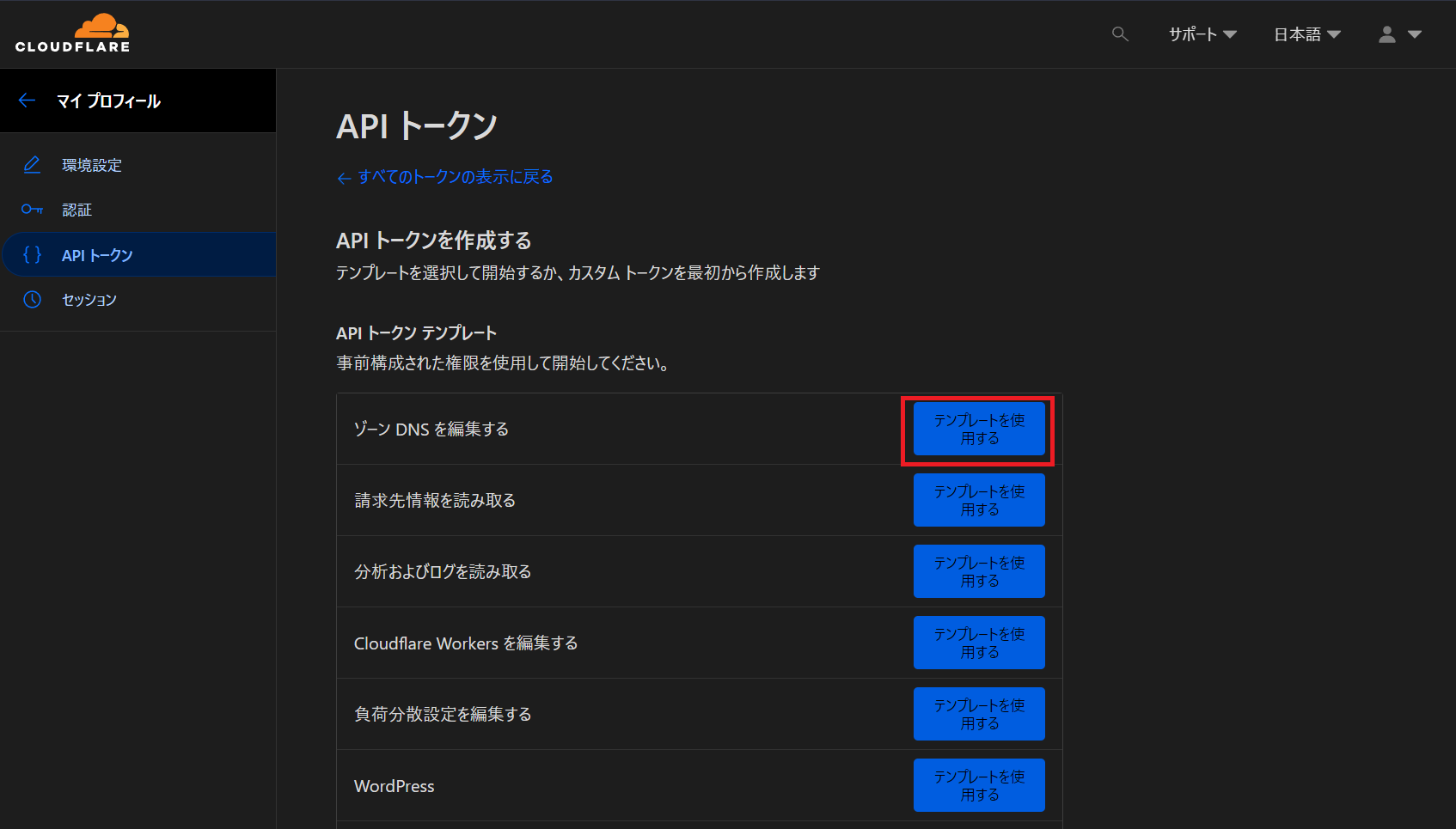Use the 請求先情報を読み取る template
Screen dimensions: 1456x829
pos(978,500)
